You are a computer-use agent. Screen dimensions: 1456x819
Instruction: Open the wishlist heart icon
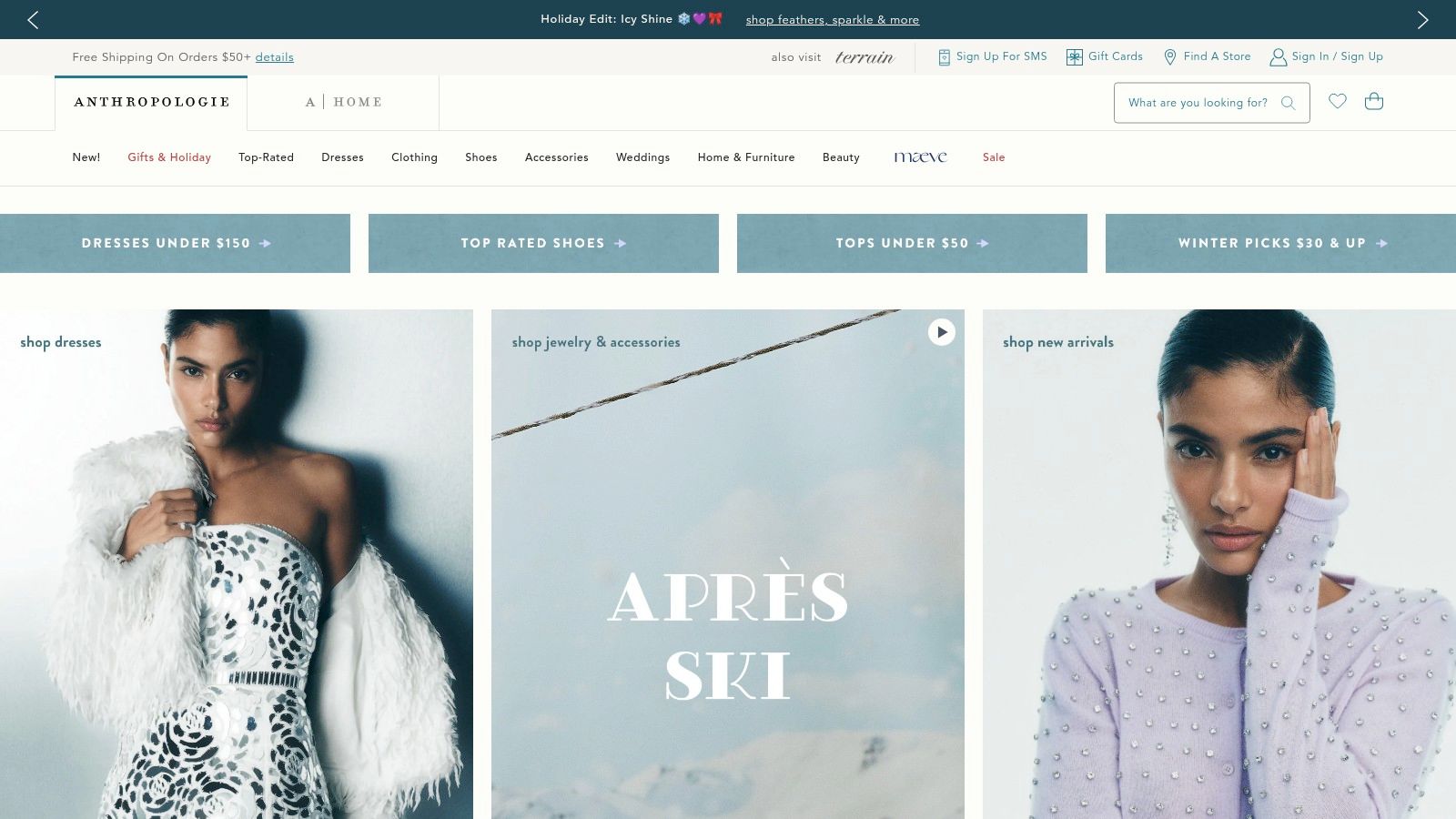[x=1338, y=101]
